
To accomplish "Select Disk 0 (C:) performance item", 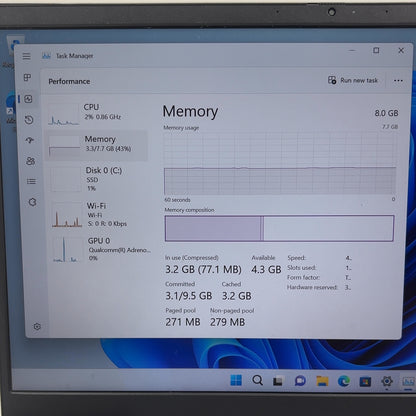I will (x=98, y=179).
